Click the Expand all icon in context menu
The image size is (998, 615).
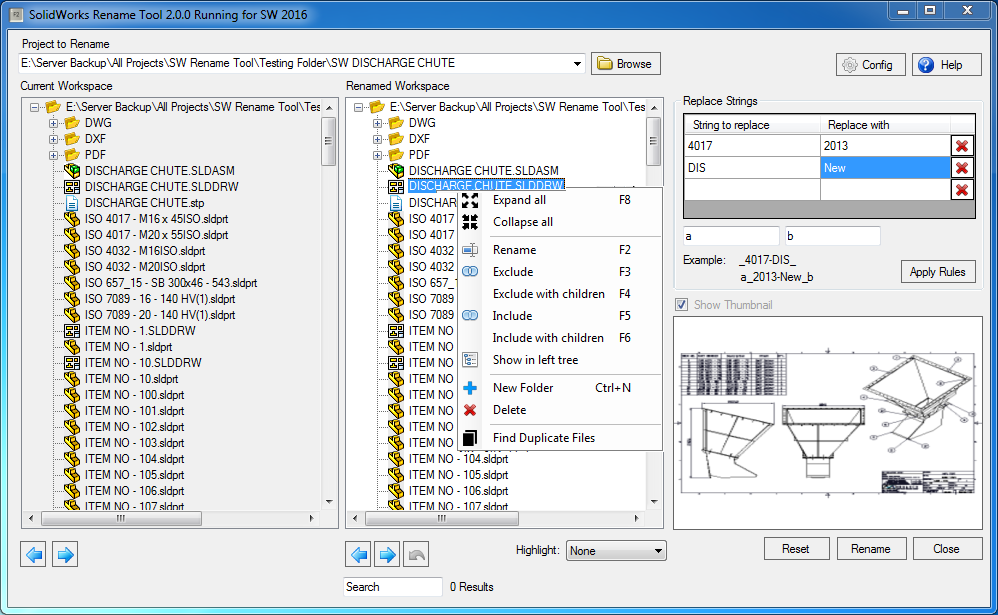[x=470, y=200]
